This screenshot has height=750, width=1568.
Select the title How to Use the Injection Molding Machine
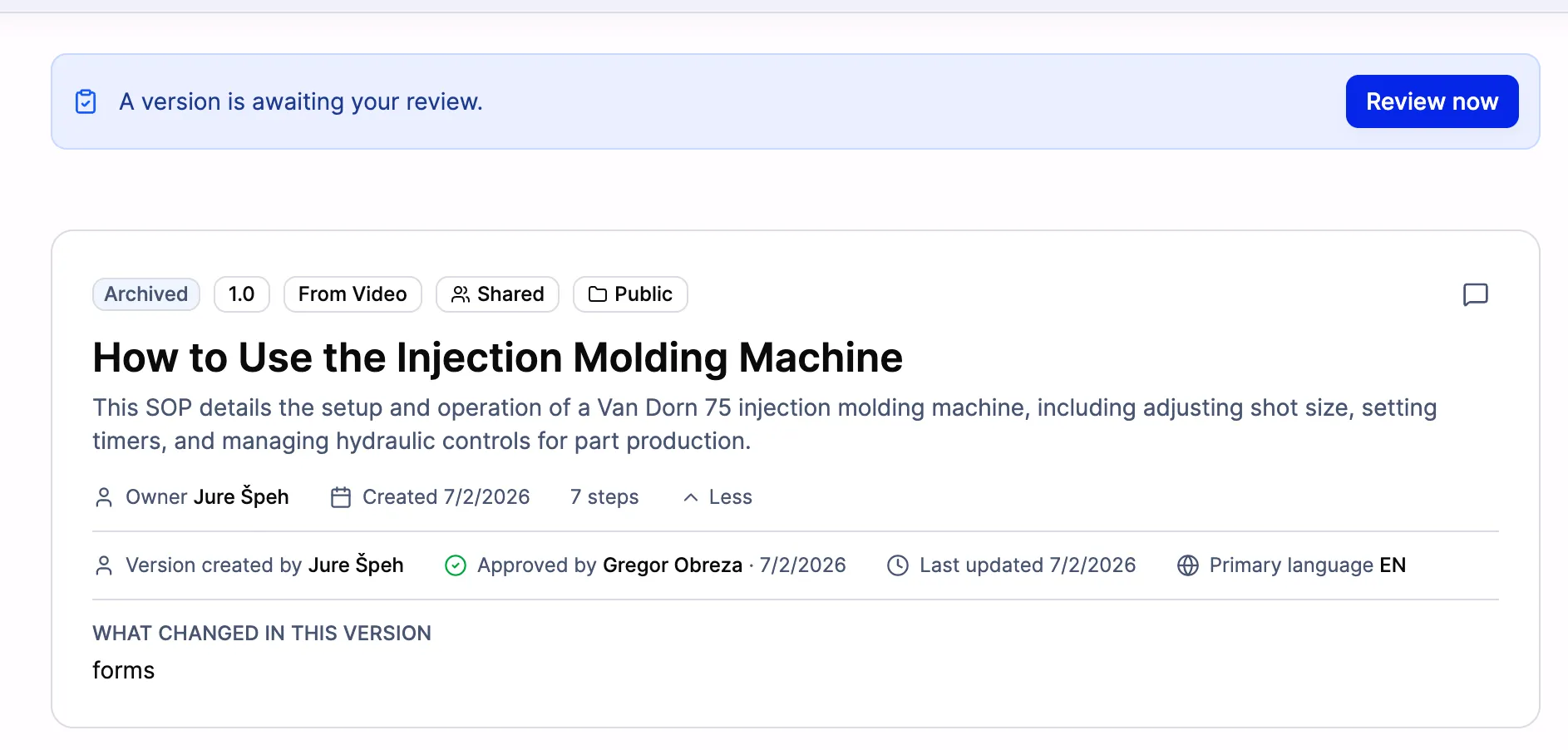(497, 358)
